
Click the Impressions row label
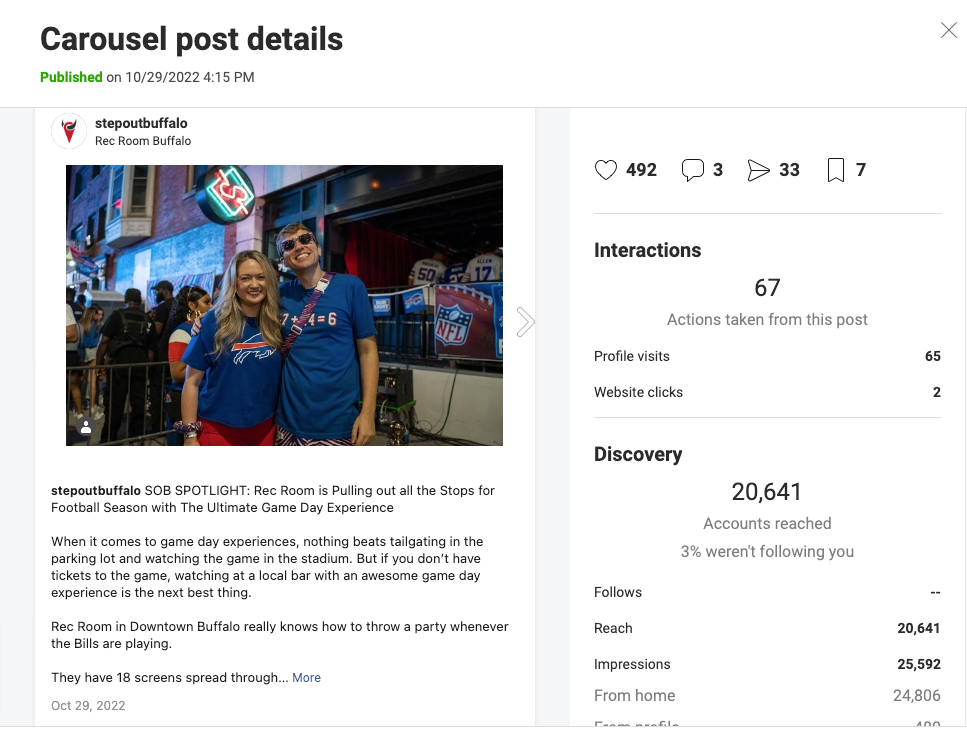[x=632, y=664]
